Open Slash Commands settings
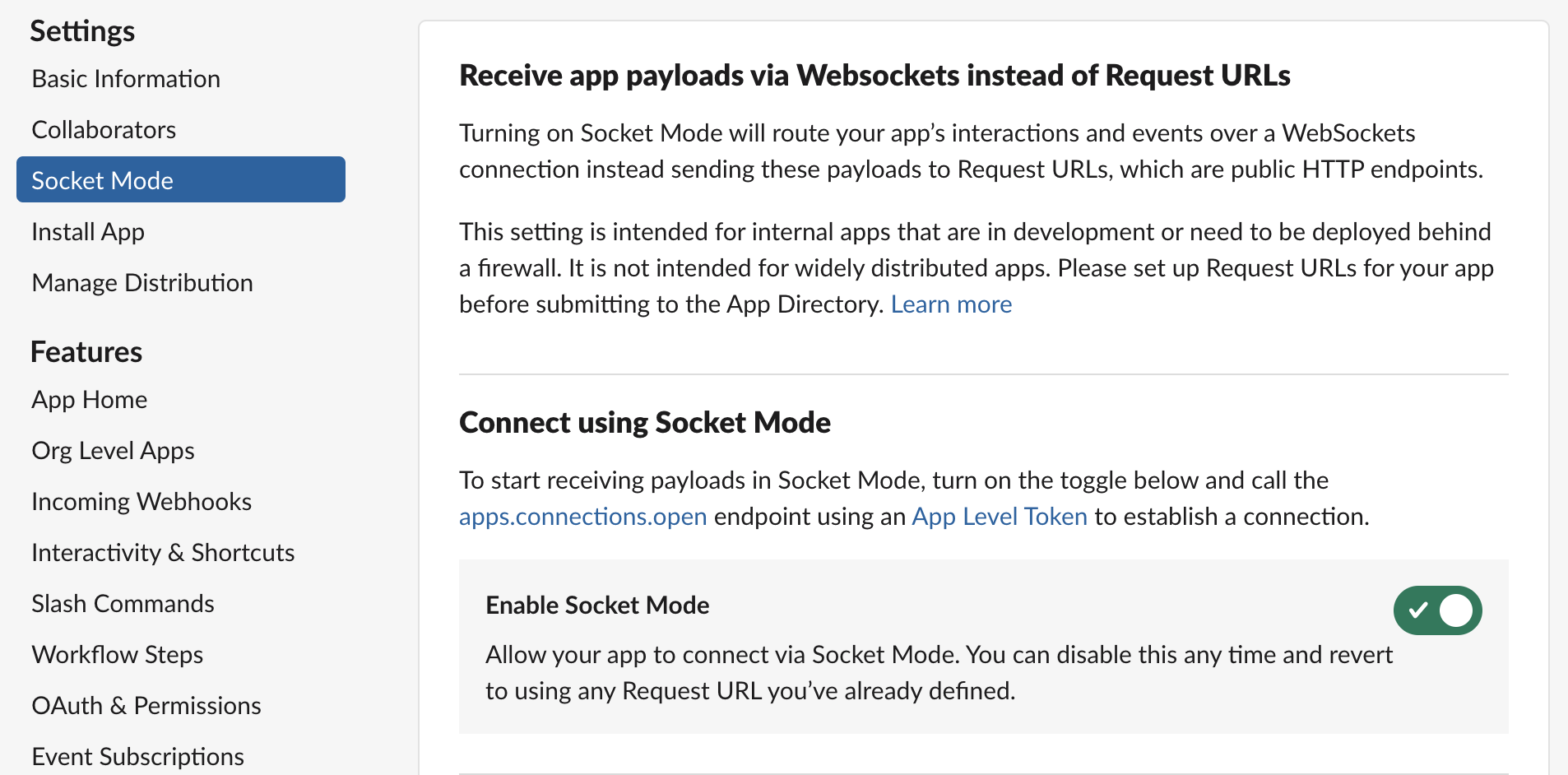The image size is (1568, 775). tap(123, 603)
